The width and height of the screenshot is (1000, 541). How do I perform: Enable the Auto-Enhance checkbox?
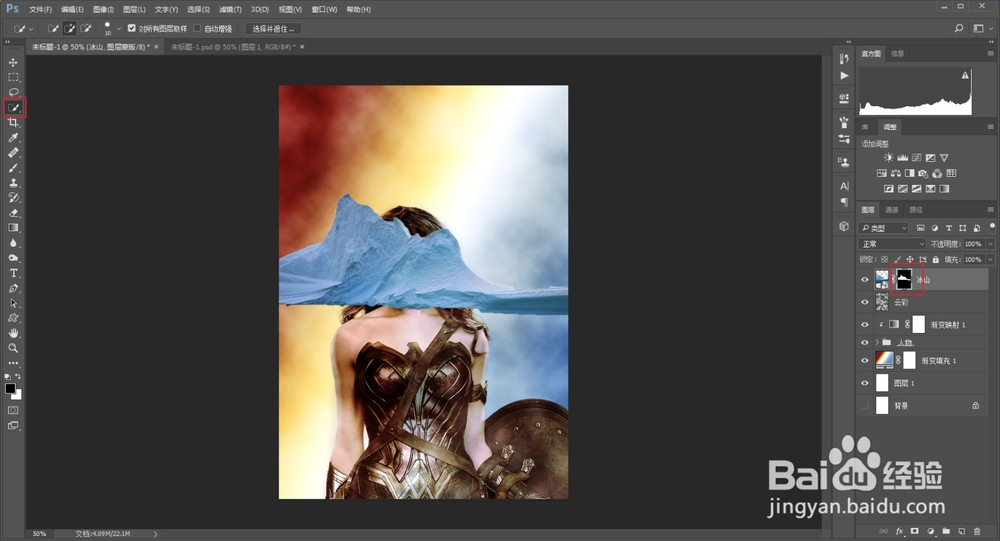click(196, 28)
